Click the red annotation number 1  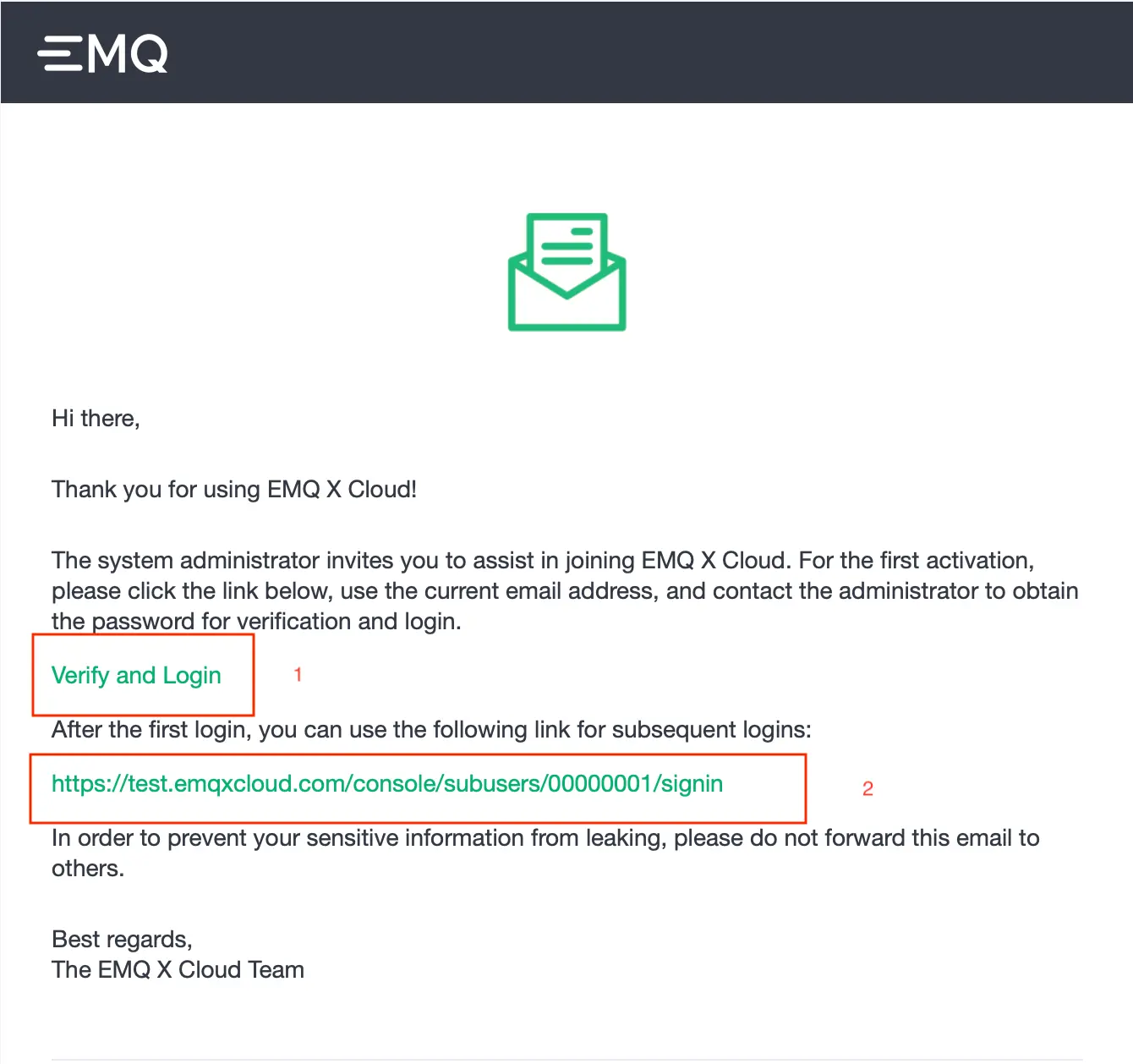click(x=298, y=675)
